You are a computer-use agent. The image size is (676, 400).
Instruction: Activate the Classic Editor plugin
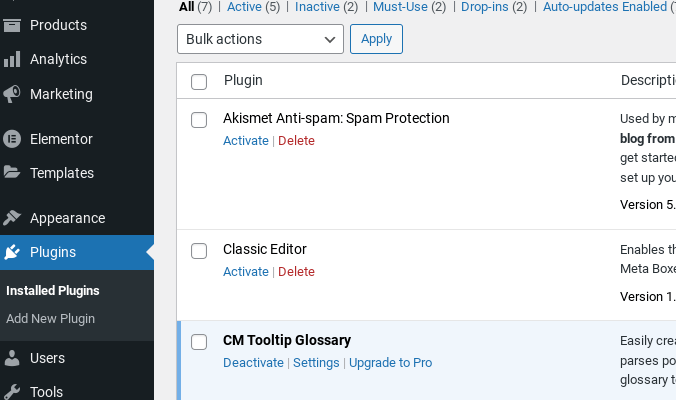click(246, 272)
